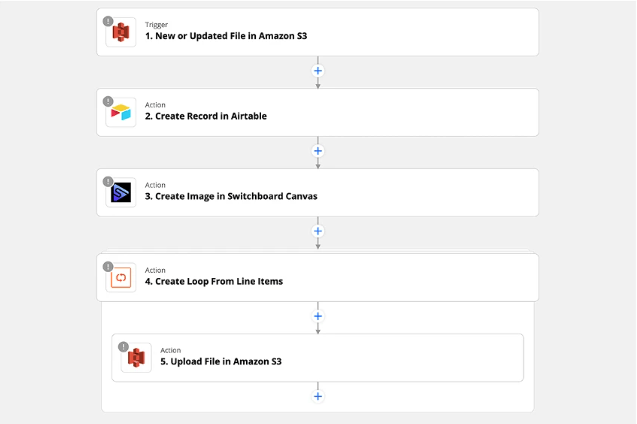637x424 pixels.
Task: Add a step after Create Image in Switchboard Canvas
Action: click(318, 231)
